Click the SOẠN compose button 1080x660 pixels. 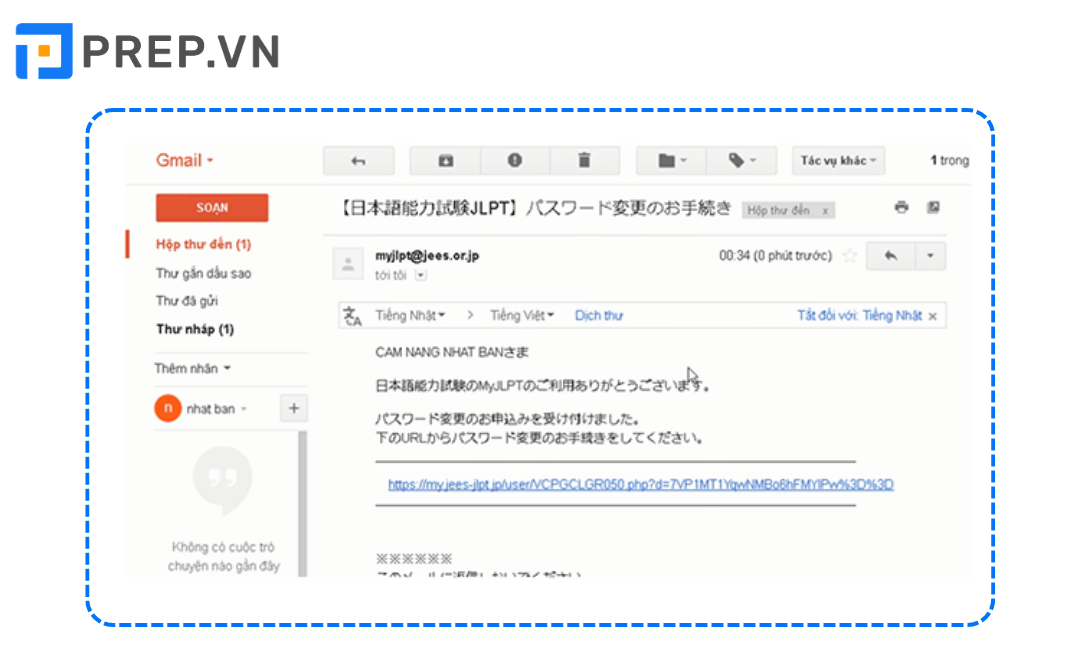click(x=211, y=207)
